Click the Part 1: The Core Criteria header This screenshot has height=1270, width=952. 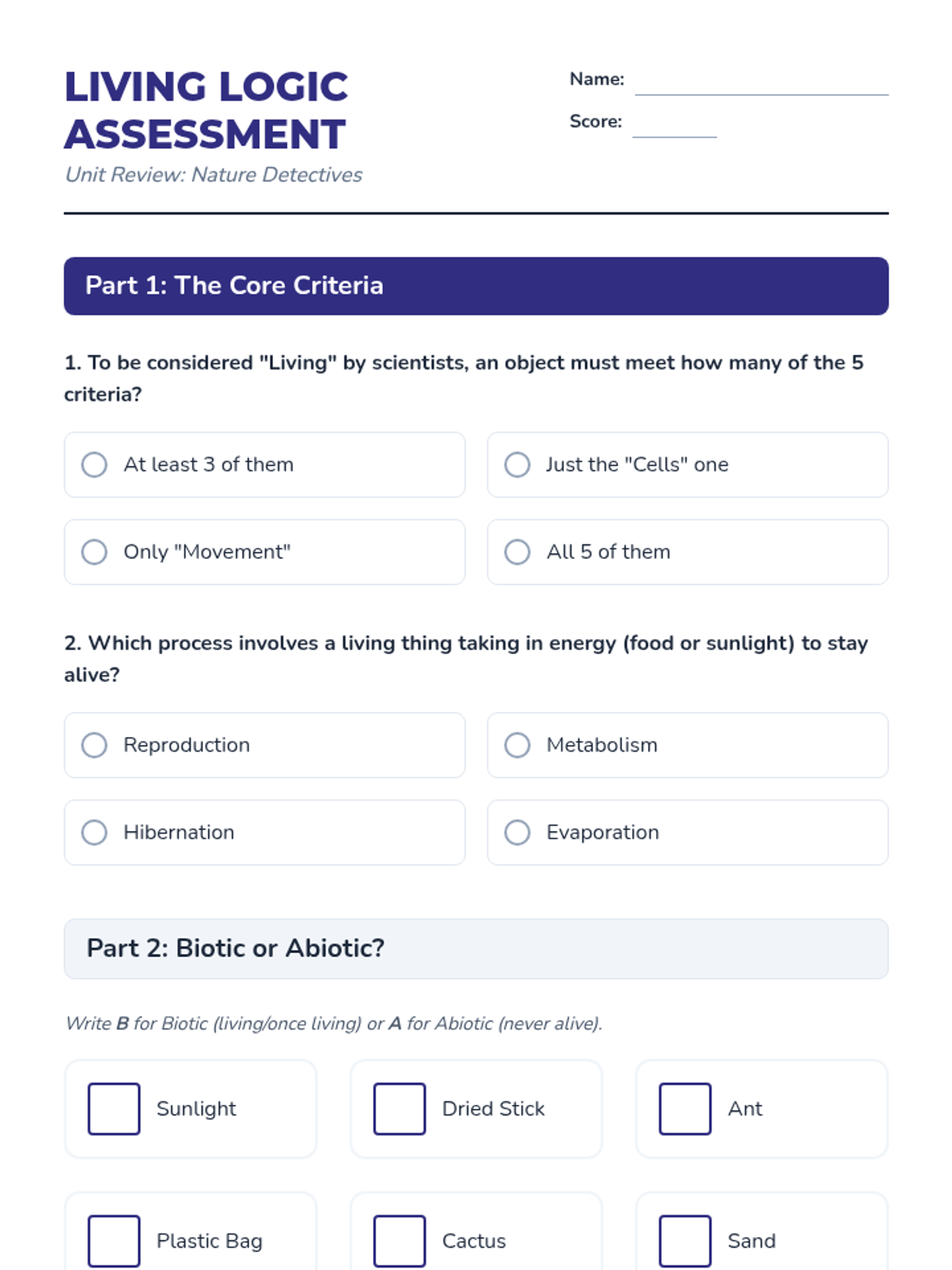pos(476,286)
